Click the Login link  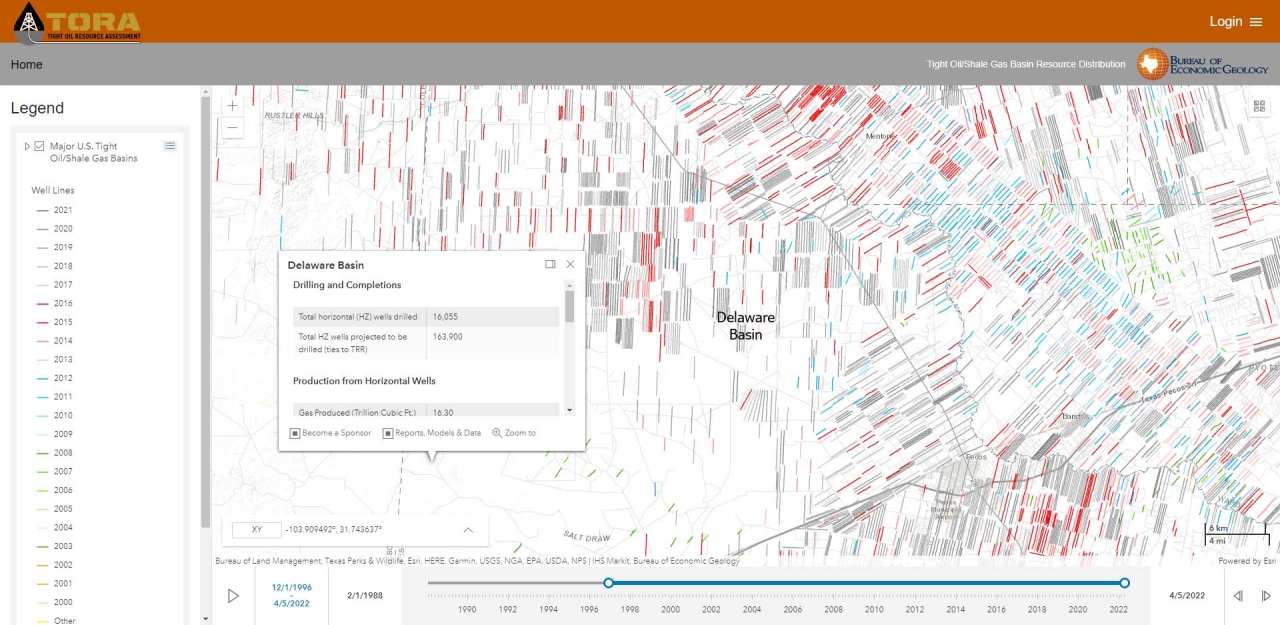coord(1226,22)
